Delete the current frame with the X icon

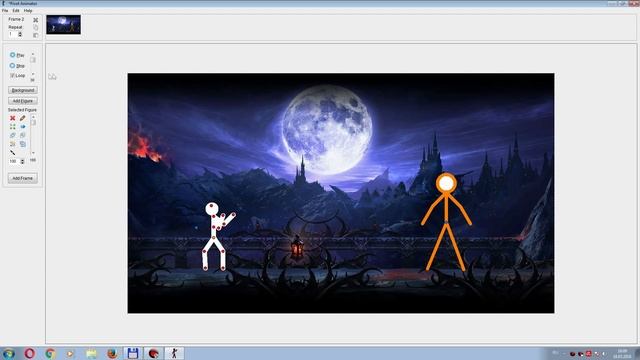click(36, 20)
